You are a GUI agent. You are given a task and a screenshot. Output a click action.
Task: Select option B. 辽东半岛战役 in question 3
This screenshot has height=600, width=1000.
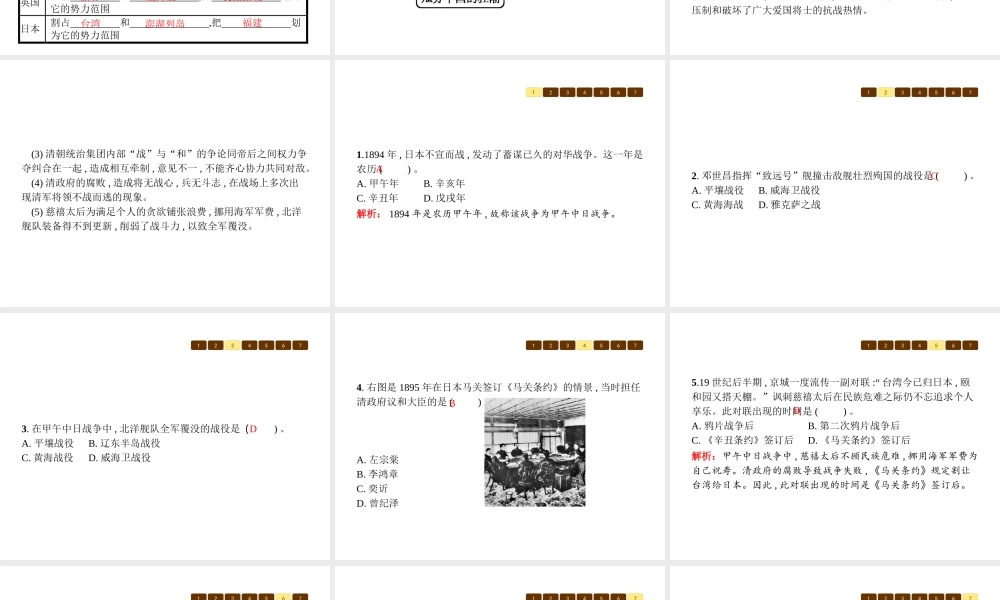[124, 443]
